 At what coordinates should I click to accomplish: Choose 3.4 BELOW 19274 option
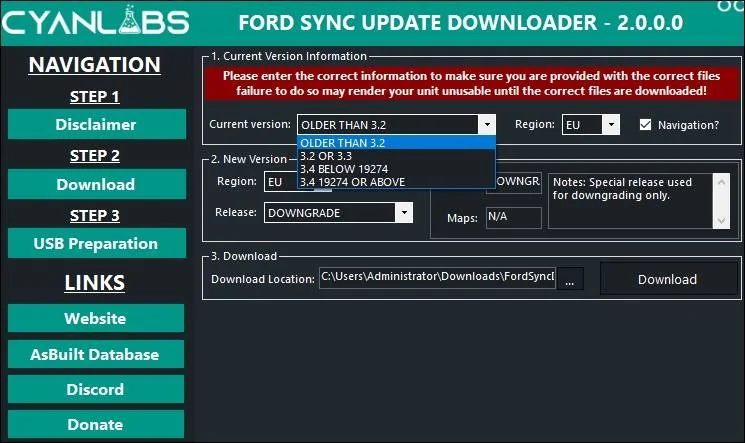coord(396,169)
